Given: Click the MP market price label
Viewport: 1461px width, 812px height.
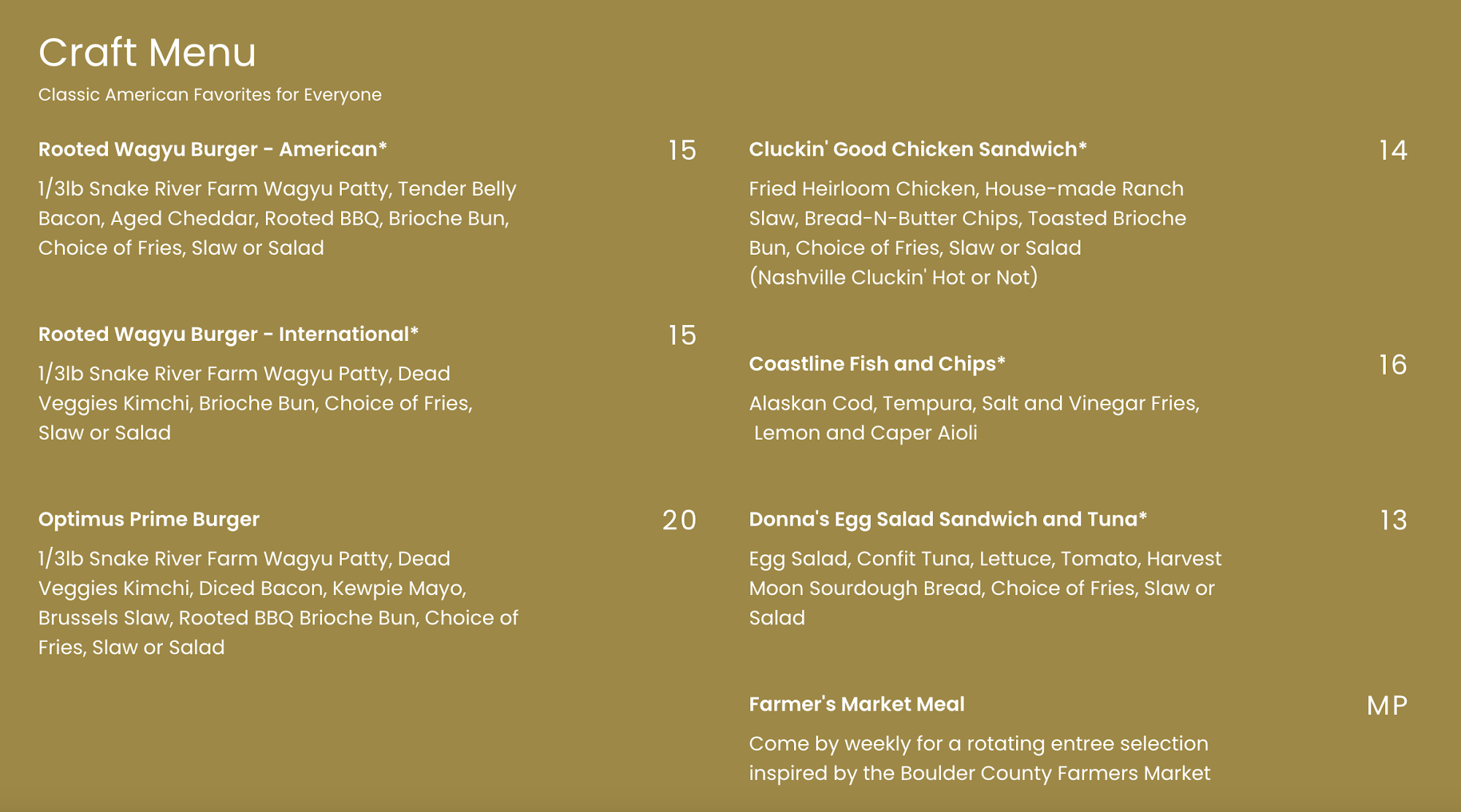Looking at the screenshot, I should (x=1386, y=705).
